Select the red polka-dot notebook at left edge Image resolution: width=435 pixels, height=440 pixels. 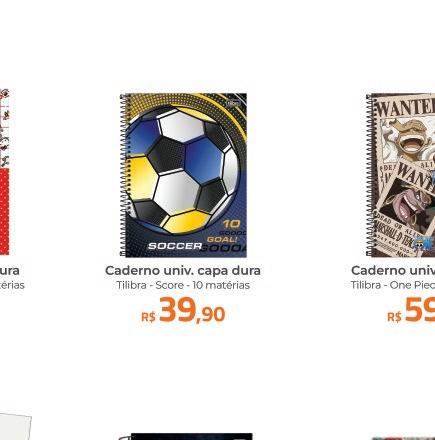[x=5, y=172]
